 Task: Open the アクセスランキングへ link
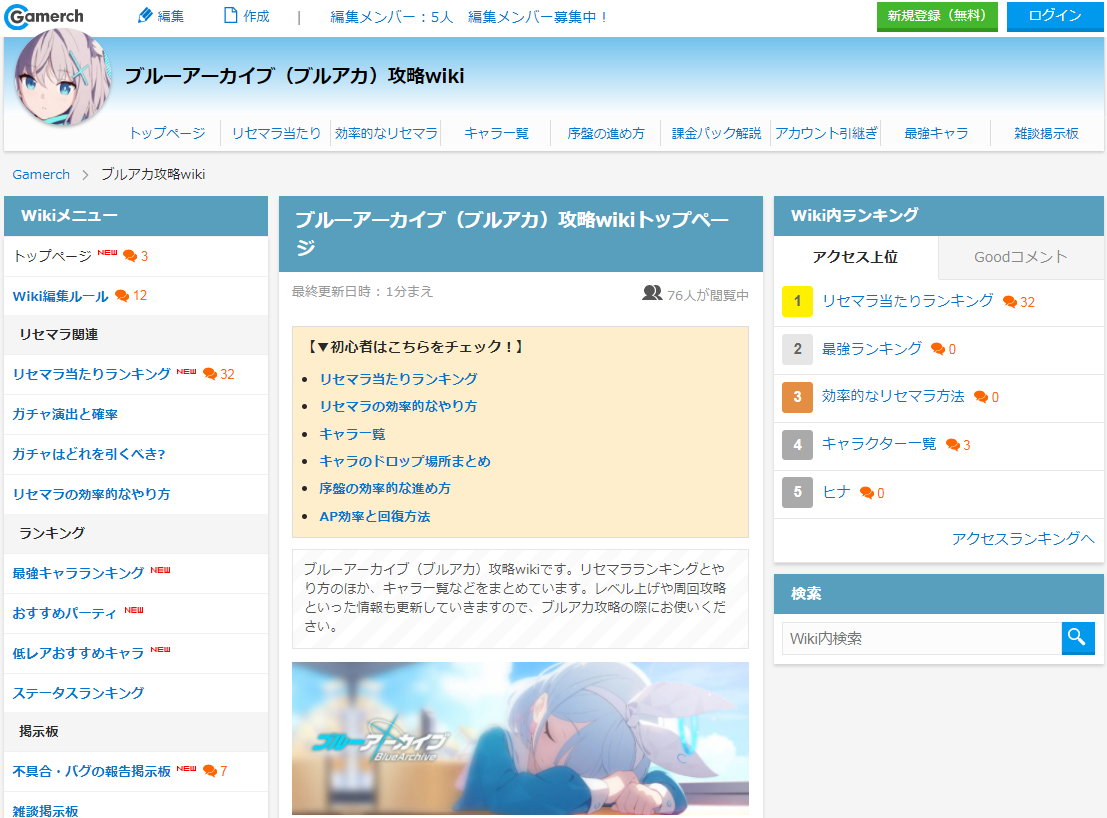1023,539
